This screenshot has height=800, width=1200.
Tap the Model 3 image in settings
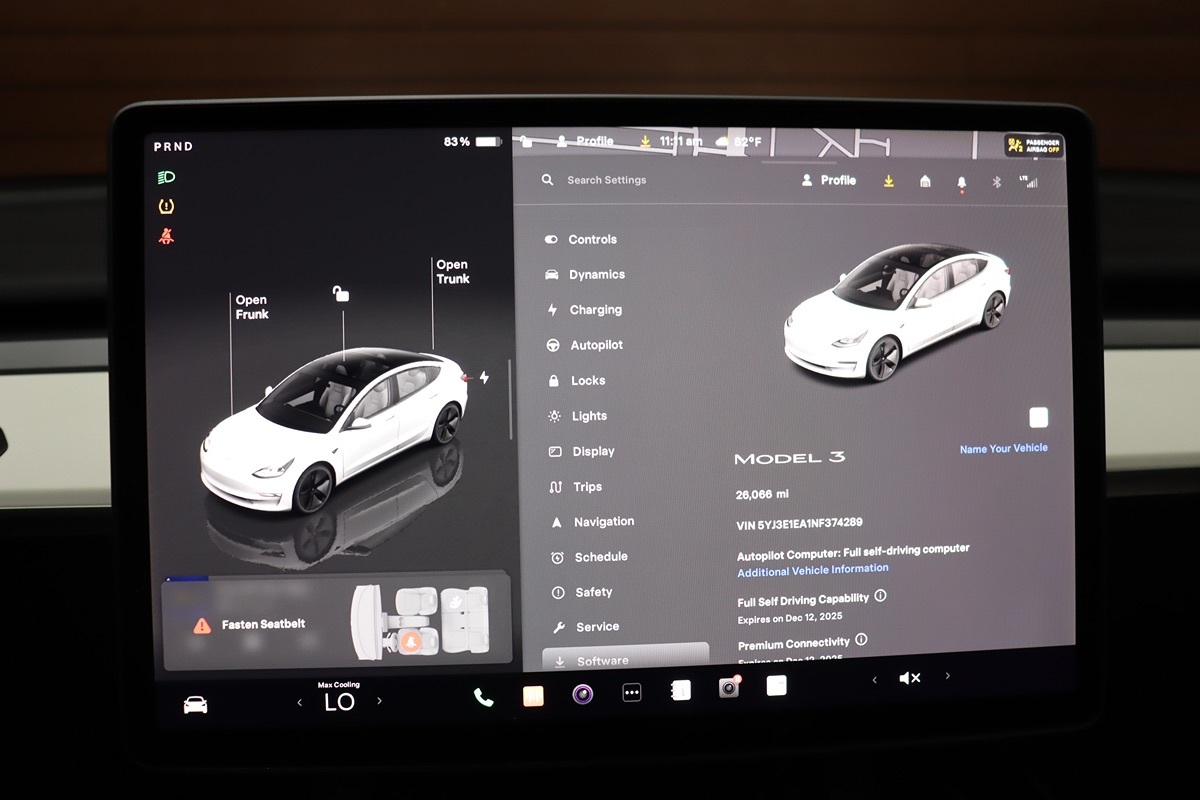[897, 312]
